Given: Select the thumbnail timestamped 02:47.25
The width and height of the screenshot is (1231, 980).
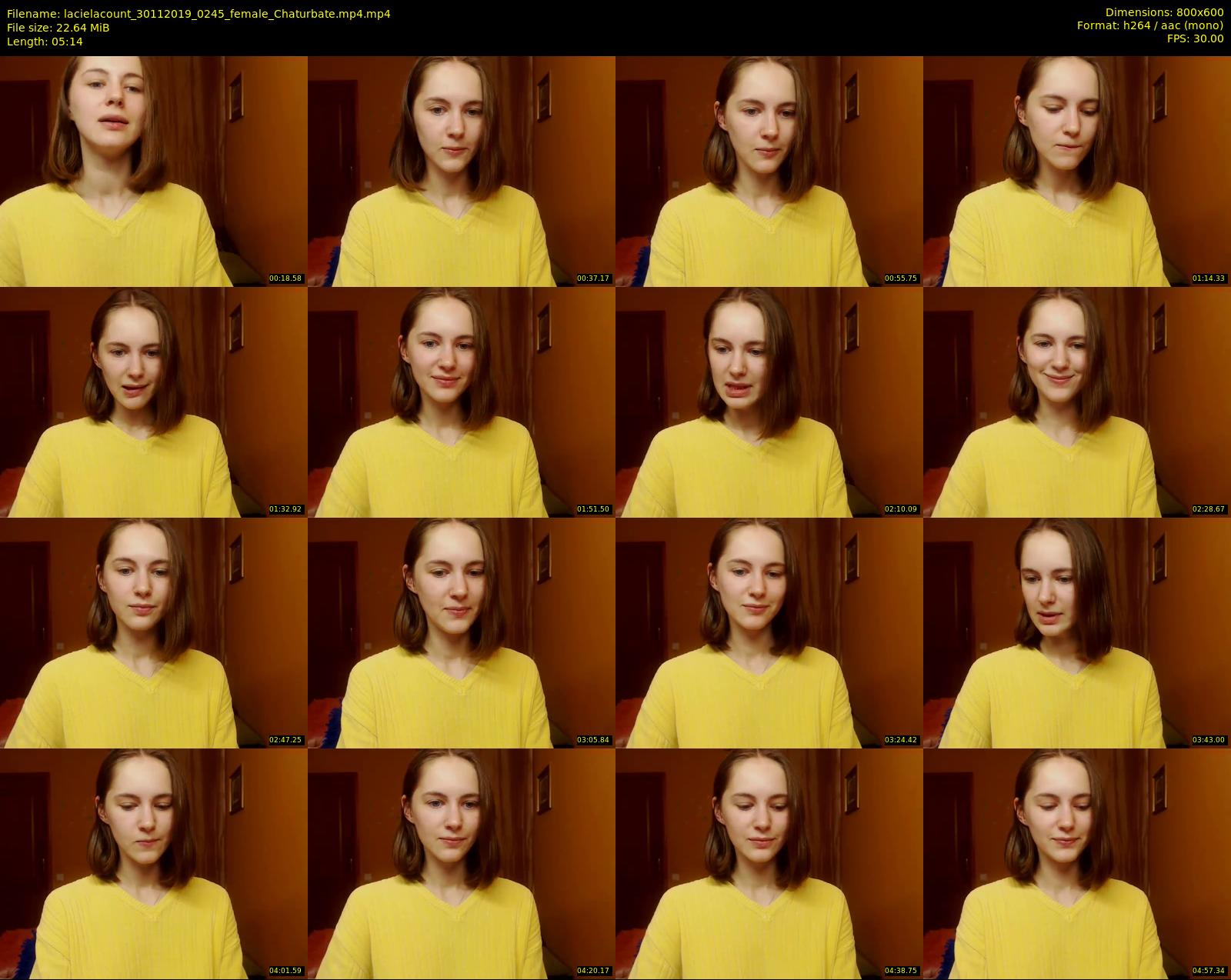Looking at the screenshot, I should pos(154,633).
